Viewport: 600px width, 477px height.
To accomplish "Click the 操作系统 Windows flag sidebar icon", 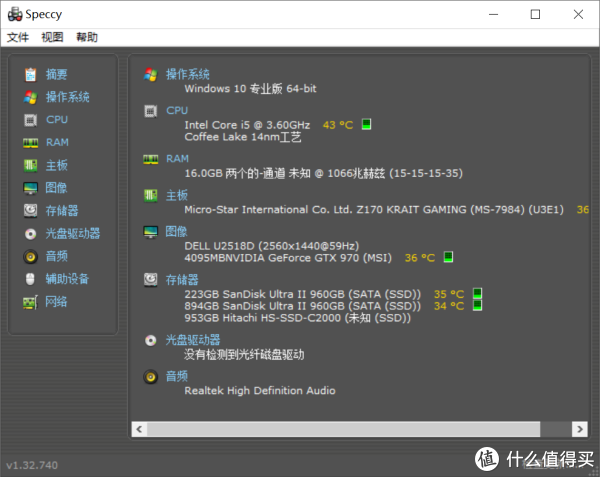I will tap(31, 97).
